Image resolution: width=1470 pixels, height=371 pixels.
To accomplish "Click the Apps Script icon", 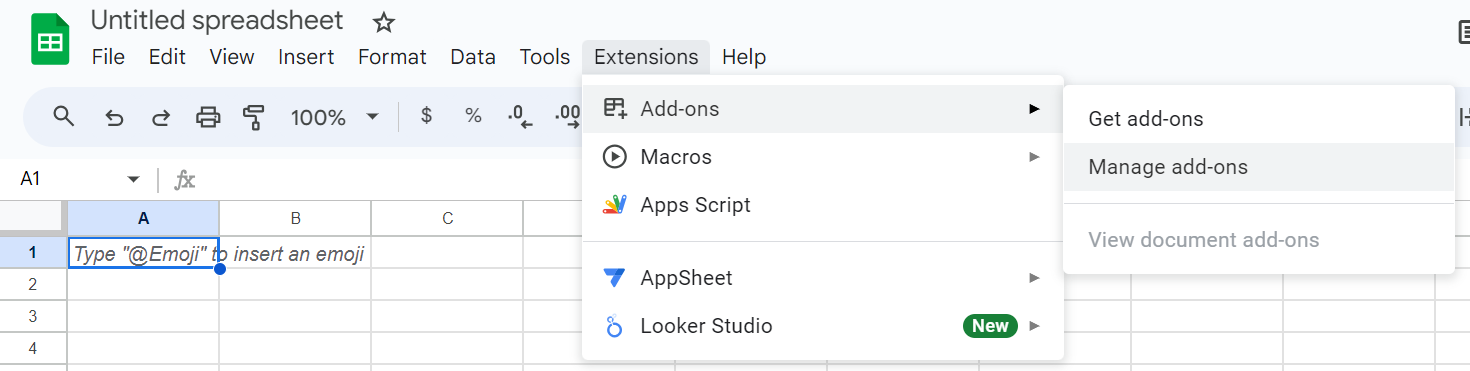I will click(614, 205).
